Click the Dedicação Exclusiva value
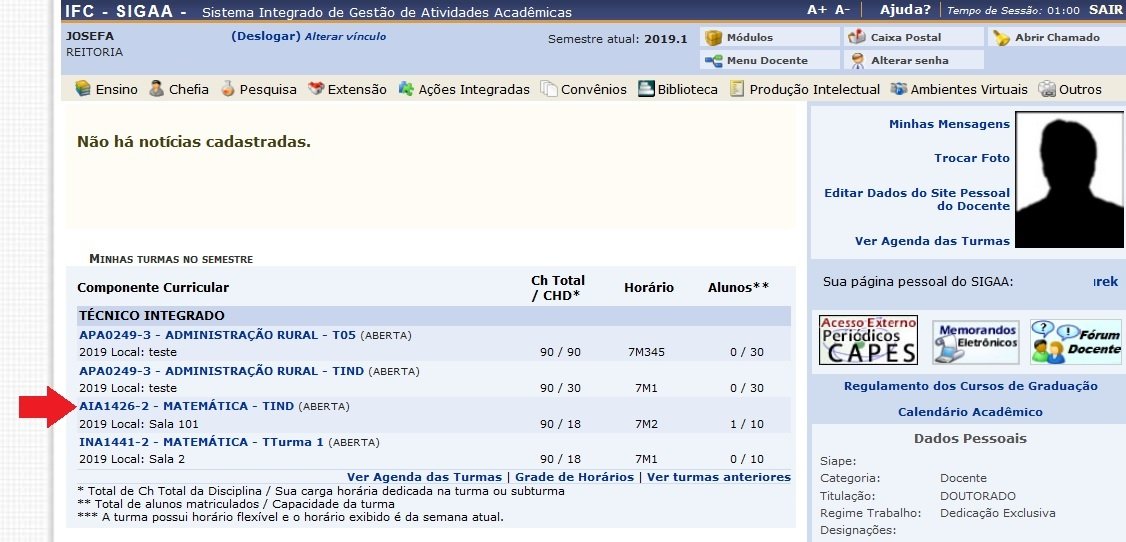This screenshot has height=542, width=1126. [997, 513]
